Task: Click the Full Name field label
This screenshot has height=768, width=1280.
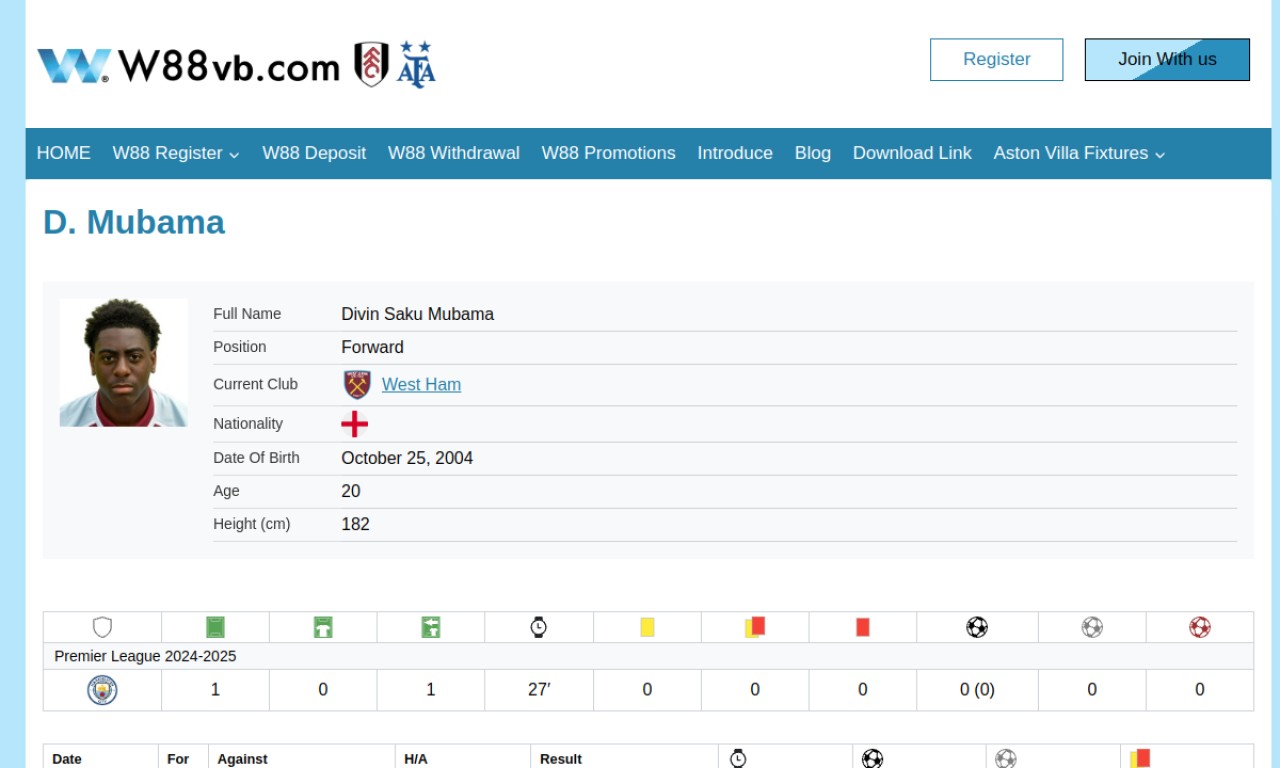Action: (247, 314)
